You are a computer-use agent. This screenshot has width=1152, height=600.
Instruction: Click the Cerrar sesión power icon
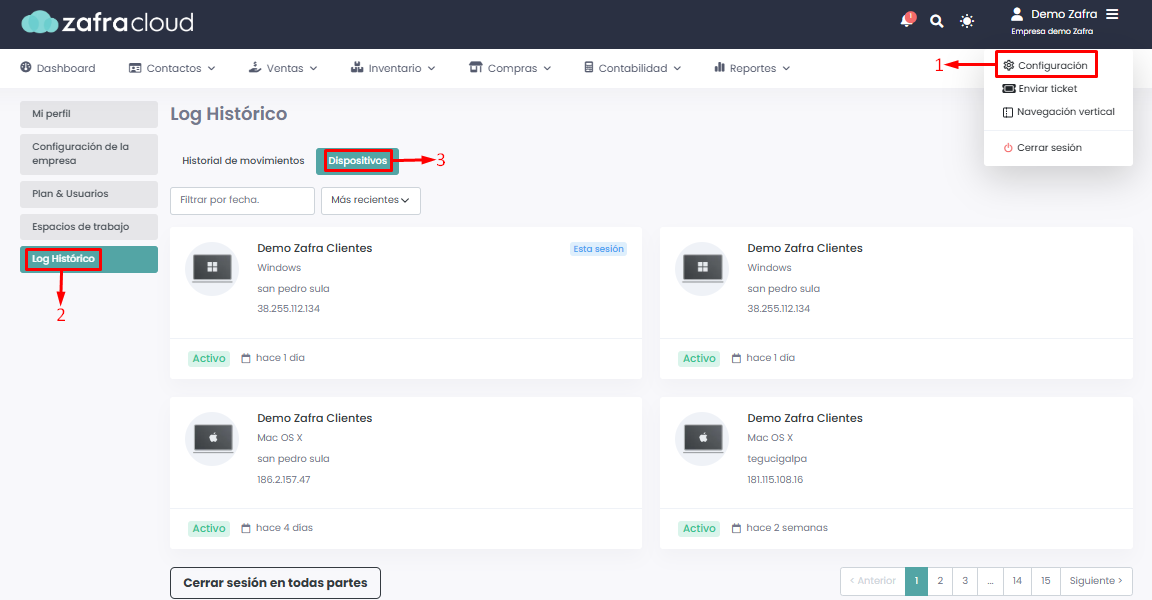pyautogui.click(x=1008, y=148)
